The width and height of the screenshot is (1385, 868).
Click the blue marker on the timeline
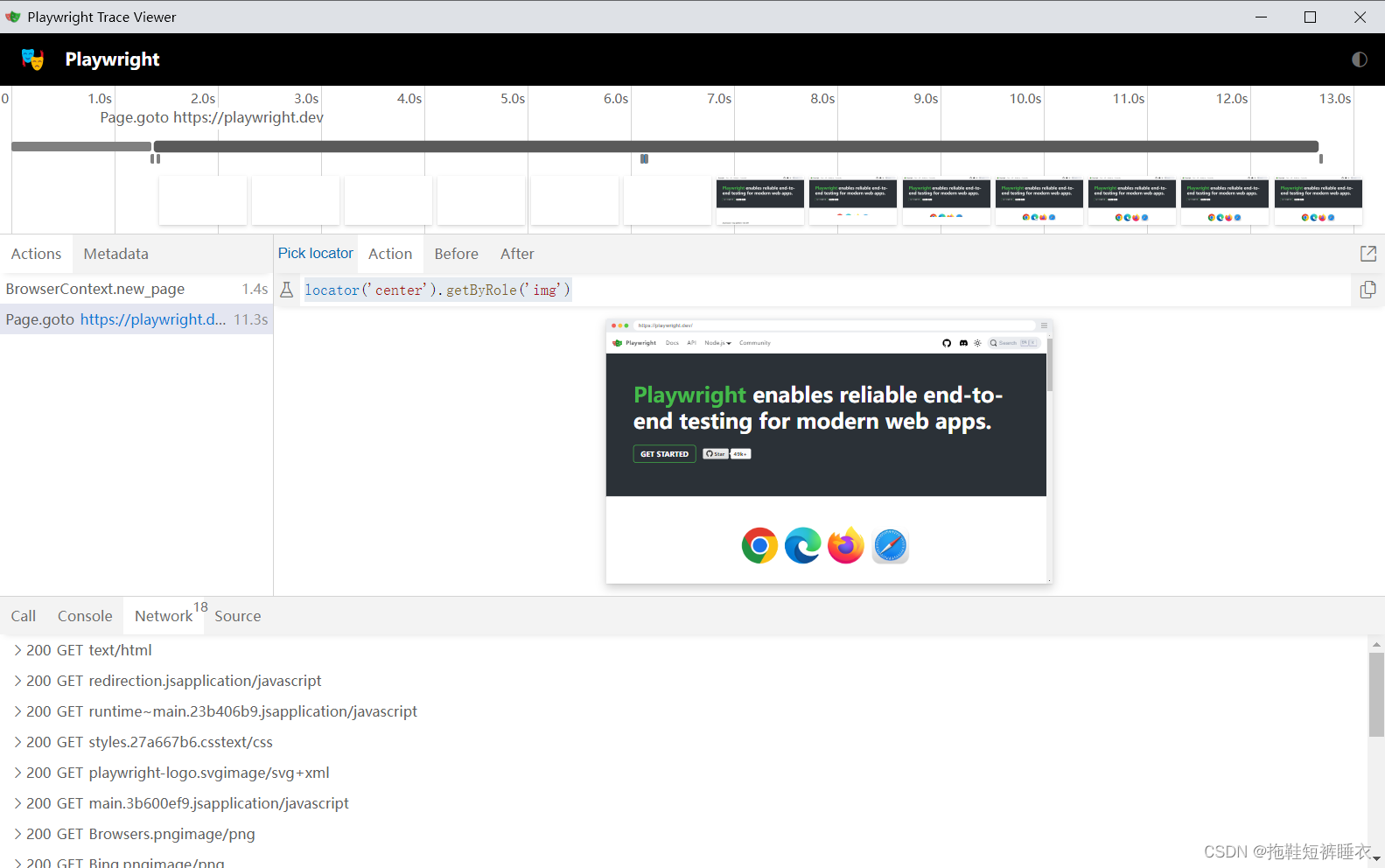tap(644, 158)
